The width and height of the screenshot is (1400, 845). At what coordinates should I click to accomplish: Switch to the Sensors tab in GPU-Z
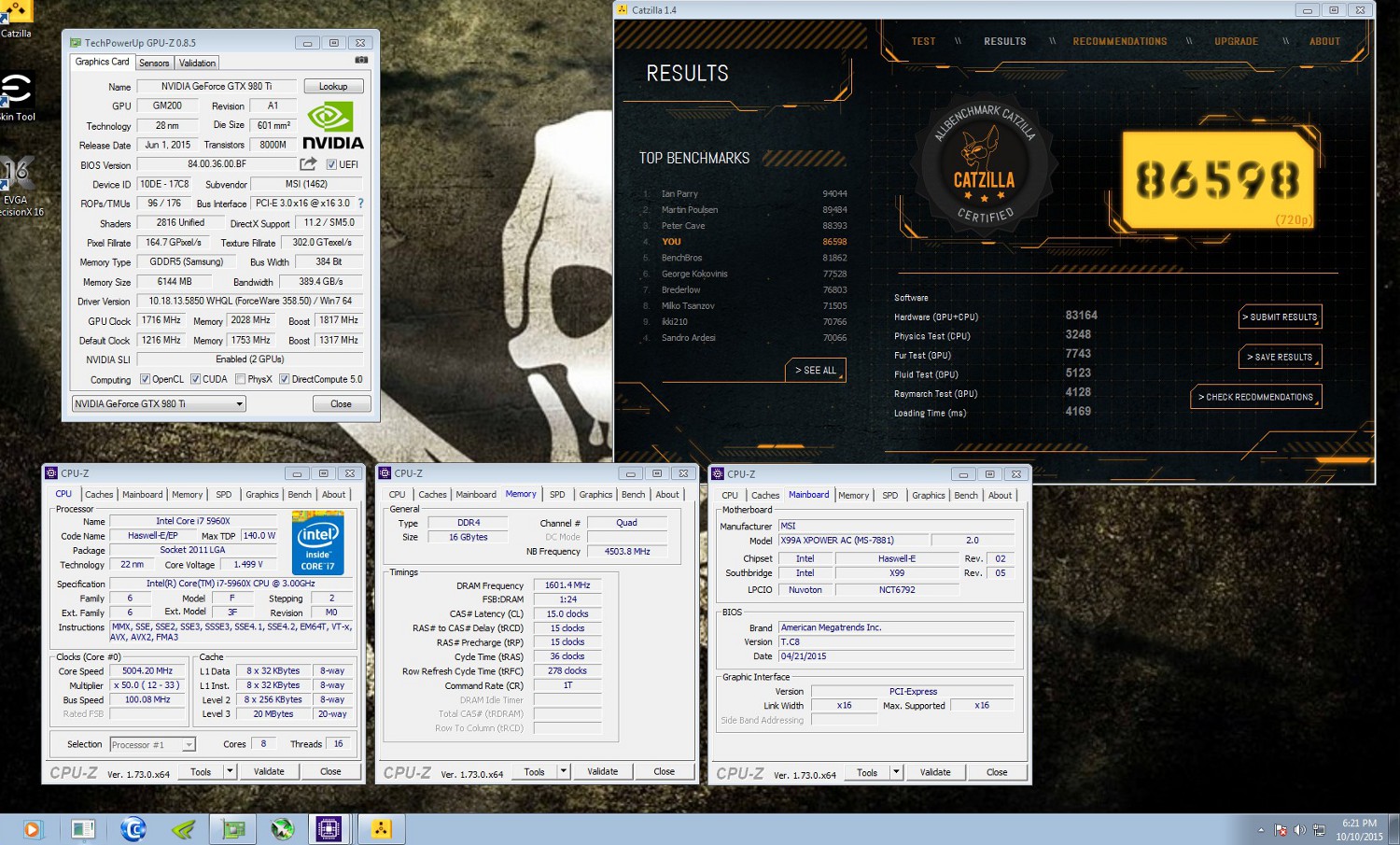[x=154, y=63]
